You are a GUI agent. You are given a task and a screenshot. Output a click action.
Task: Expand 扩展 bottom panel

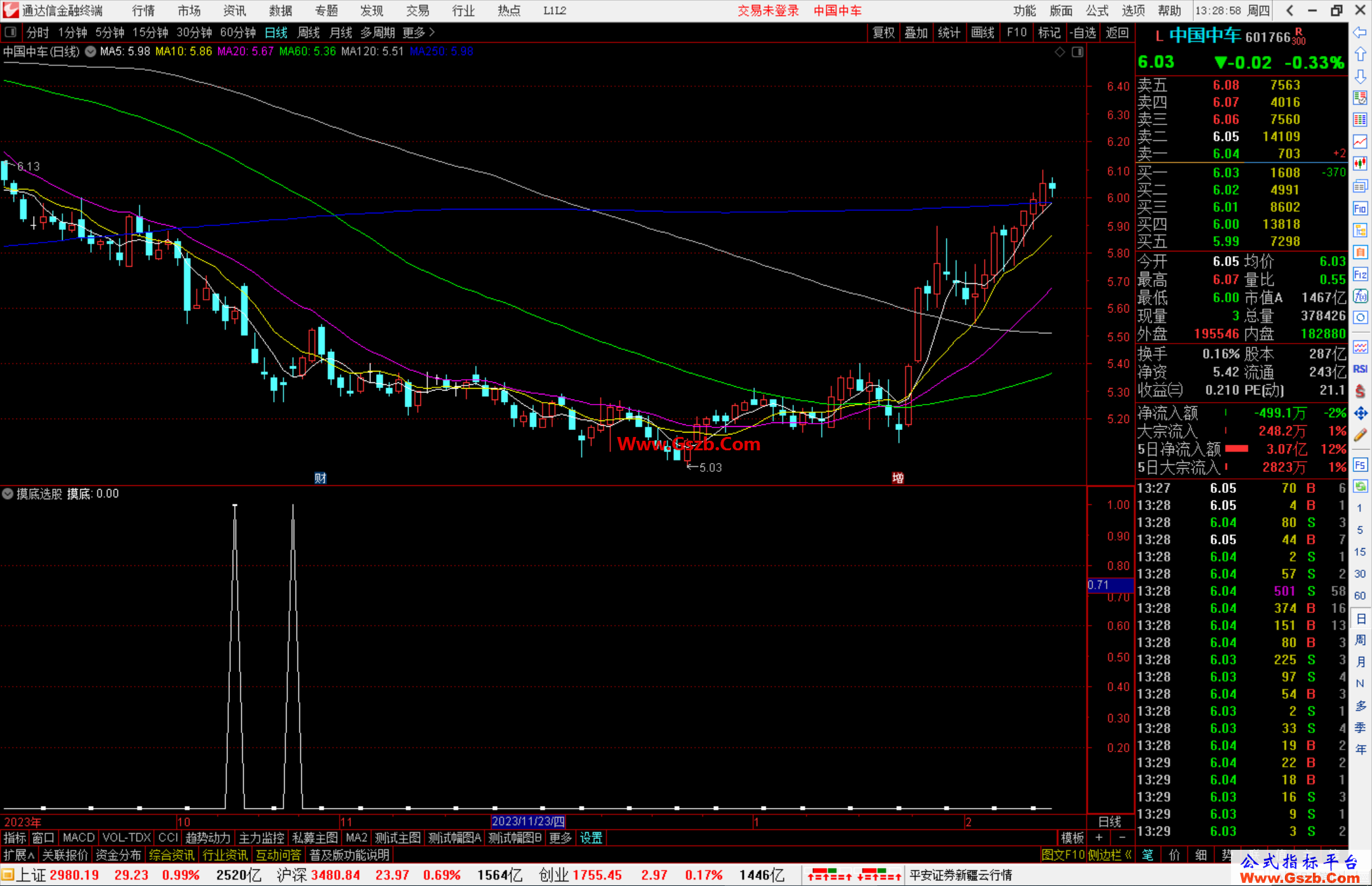19,855
